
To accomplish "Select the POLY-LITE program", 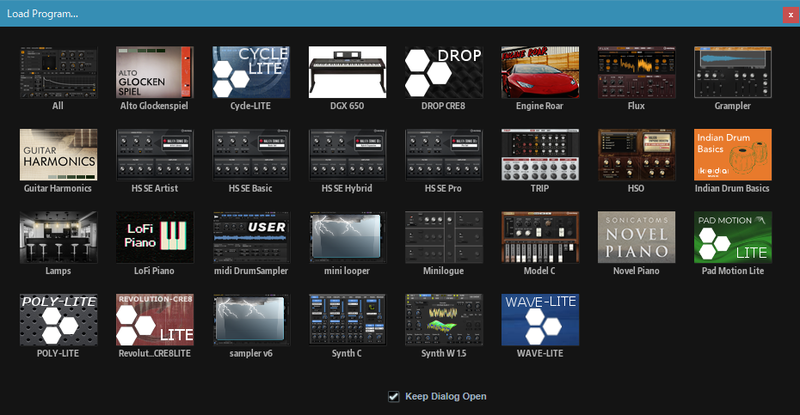I will click(58, 320).
